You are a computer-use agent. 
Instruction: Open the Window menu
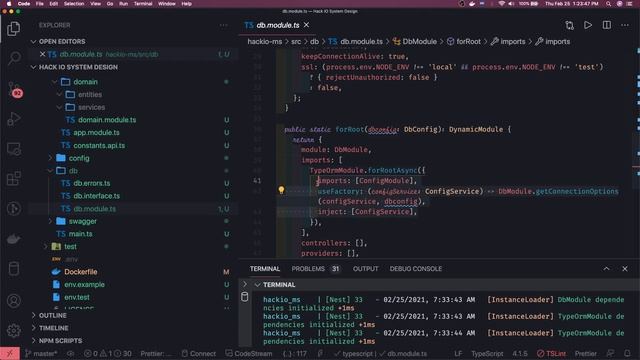point(167,4)
